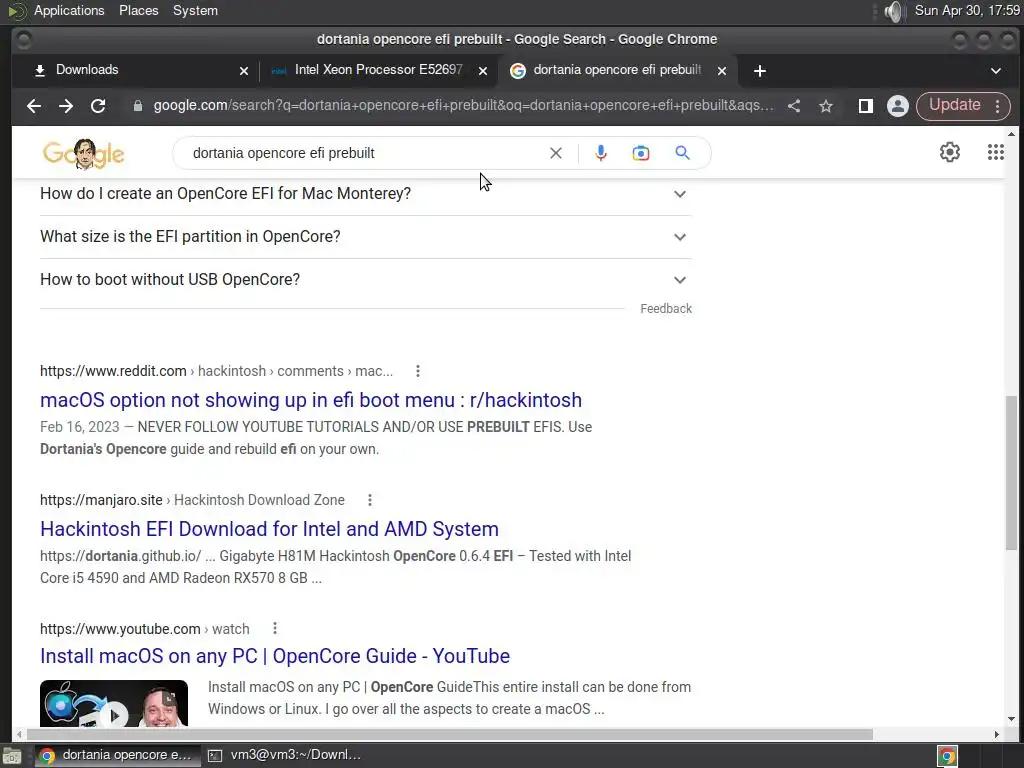Click the Feedback link
The height and width of the screenshot is (768, 1024).
point(665,309)
